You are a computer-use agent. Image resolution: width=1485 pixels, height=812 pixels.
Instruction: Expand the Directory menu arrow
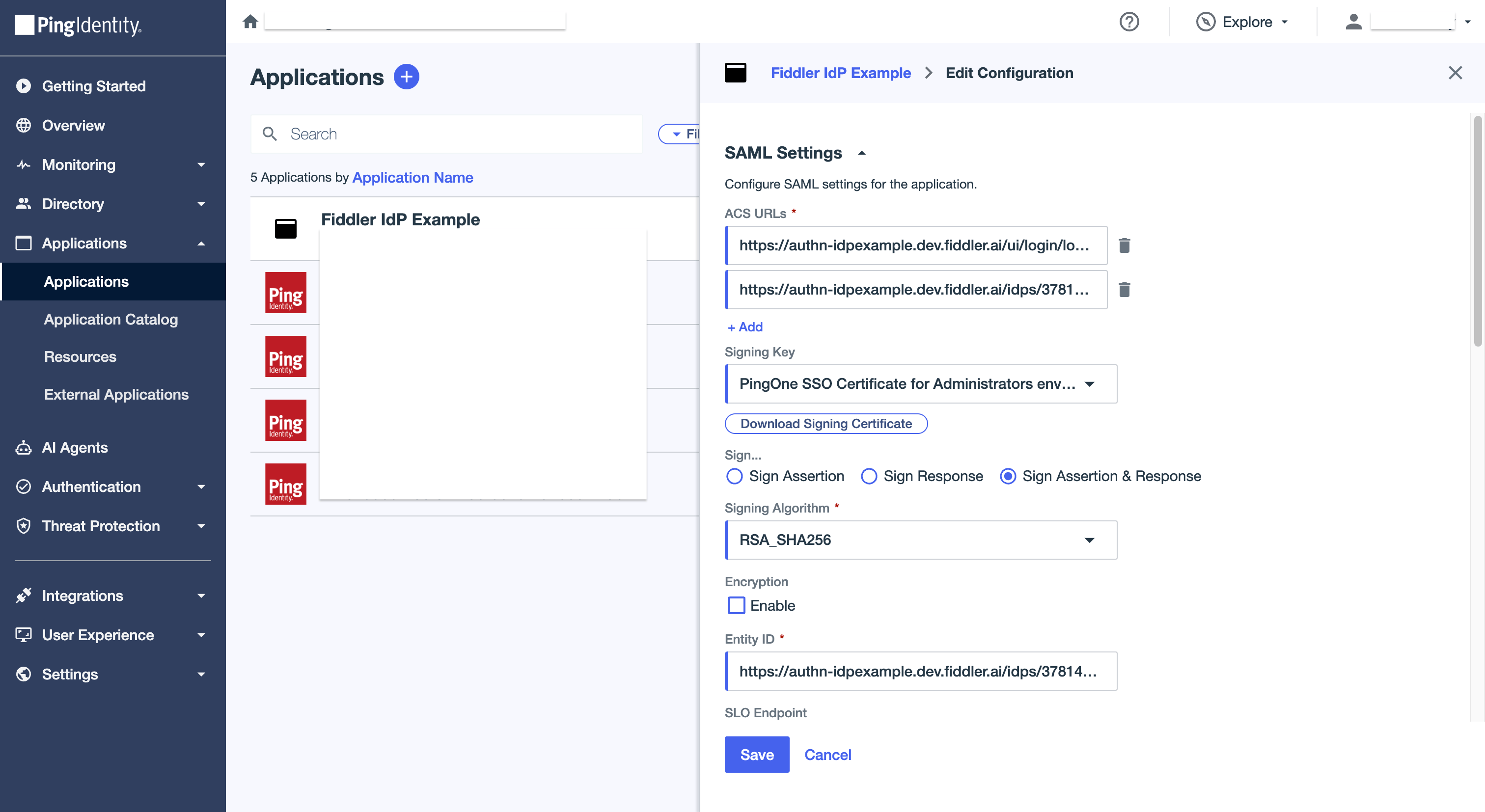coord(201,204)
